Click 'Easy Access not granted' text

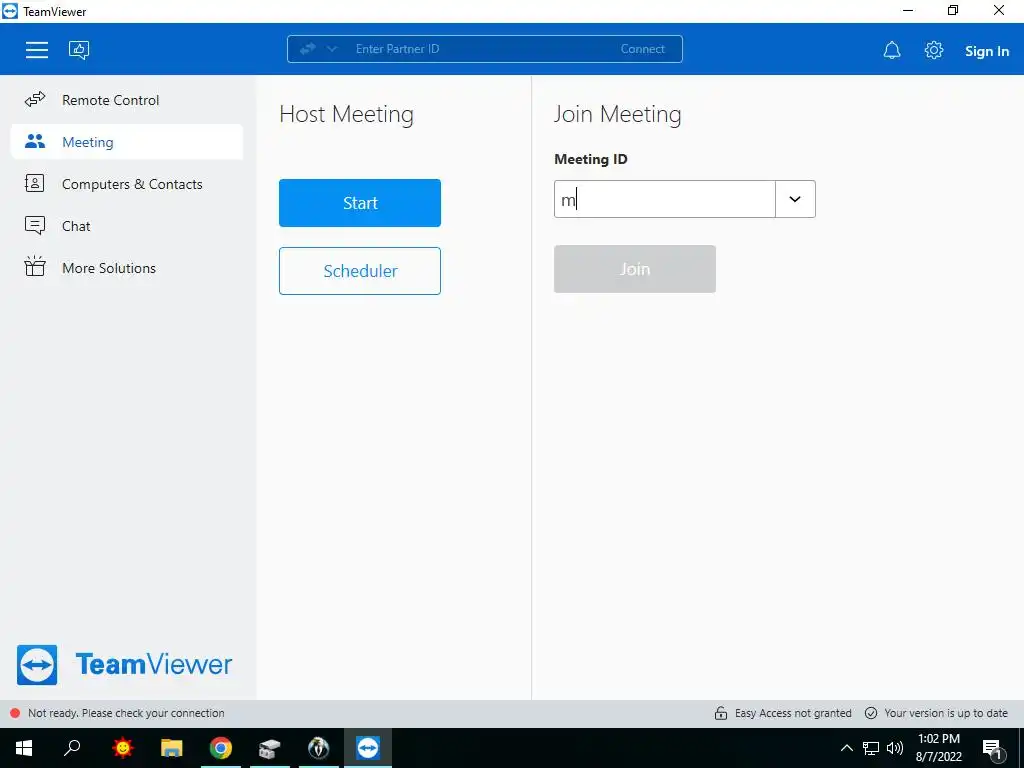[793, 713]
